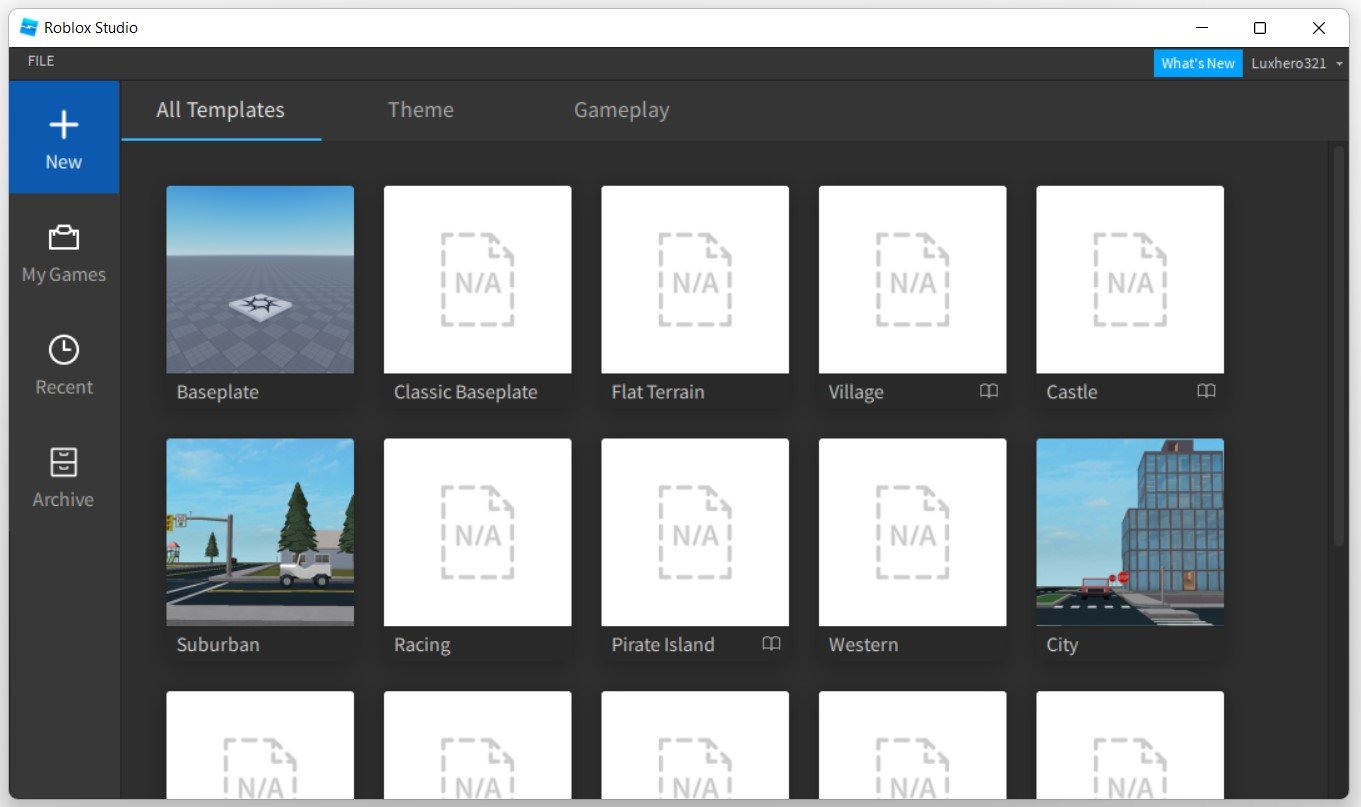
Task: Open the City template
Action: pyautogui.click(x=1130, y=532)
